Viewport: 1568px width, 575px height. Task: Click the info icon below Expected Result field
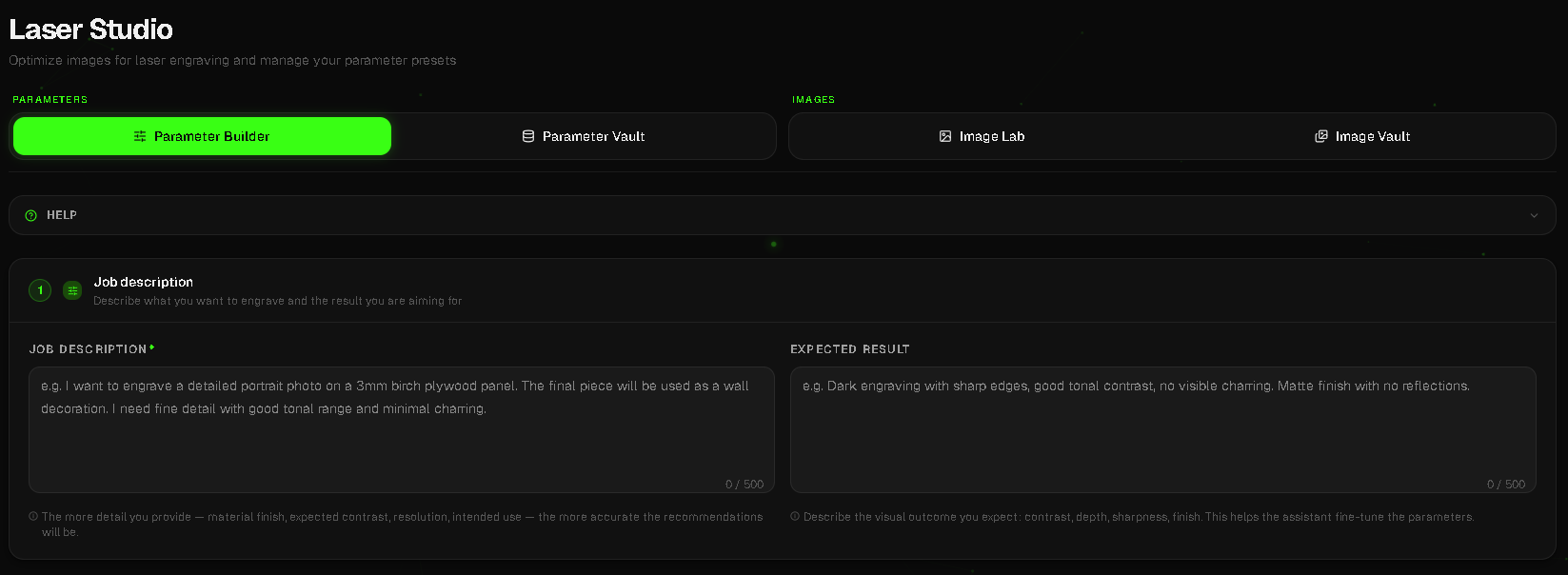click(795, 517)
